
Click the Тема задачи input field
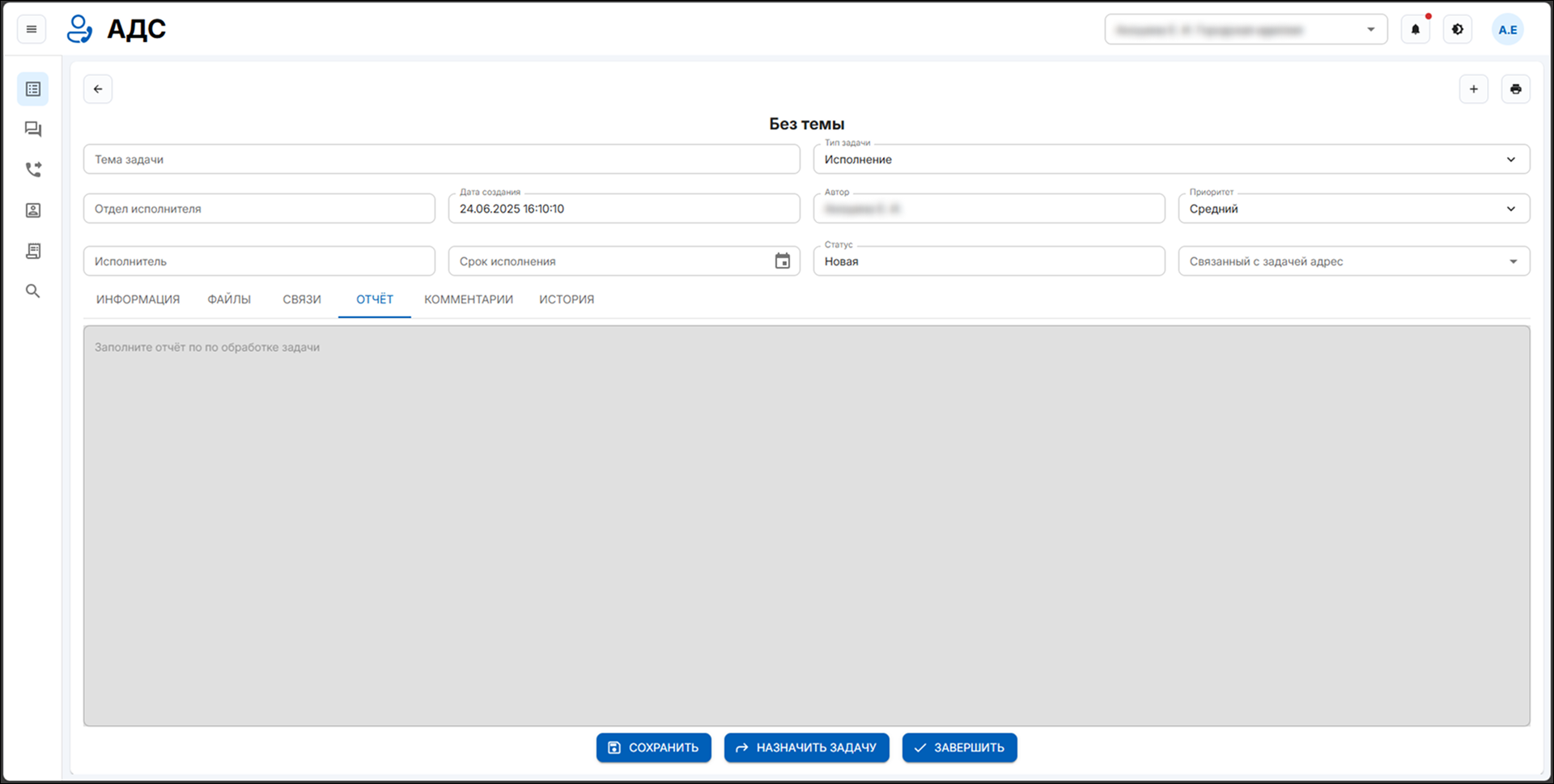tap(441, 159)
